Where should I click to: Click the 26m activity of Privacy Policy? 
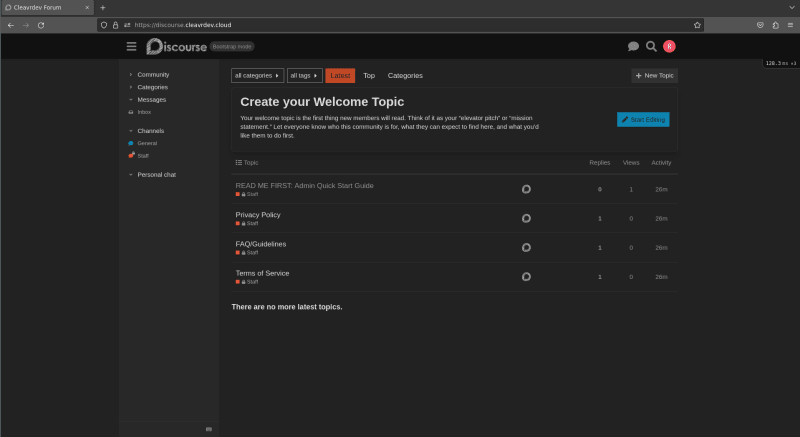click(661, 218)
